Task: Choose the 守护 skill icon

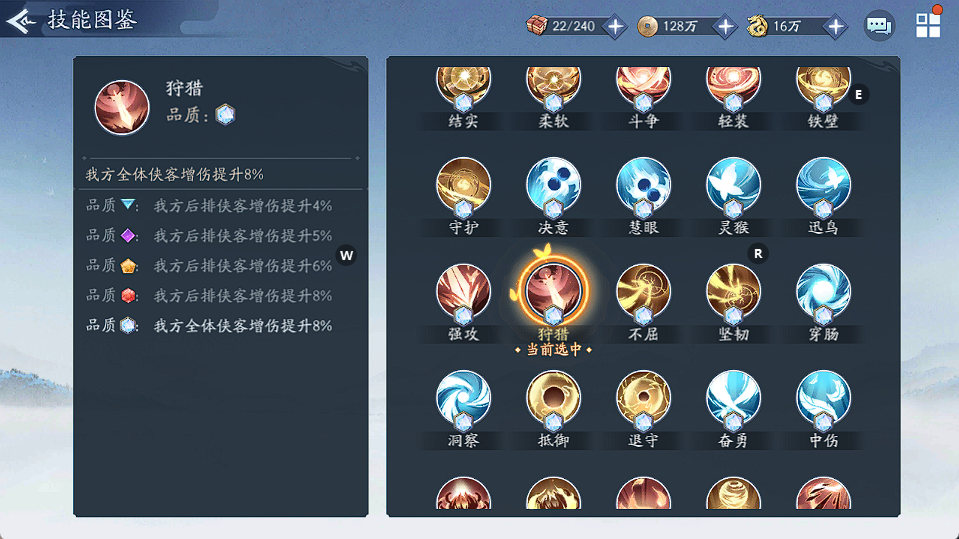Action: coord(463,186)
